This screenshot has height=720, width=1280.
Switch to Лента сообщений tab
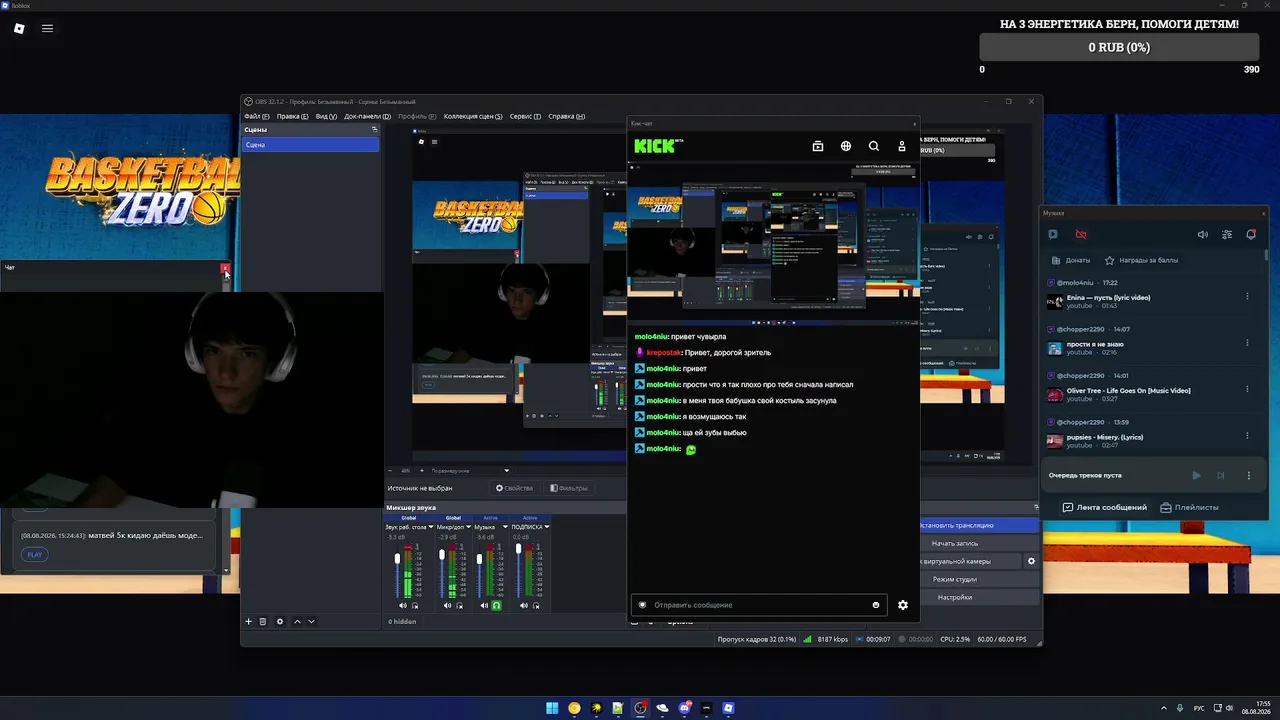pyautogui.click(x=1104, y=507)
